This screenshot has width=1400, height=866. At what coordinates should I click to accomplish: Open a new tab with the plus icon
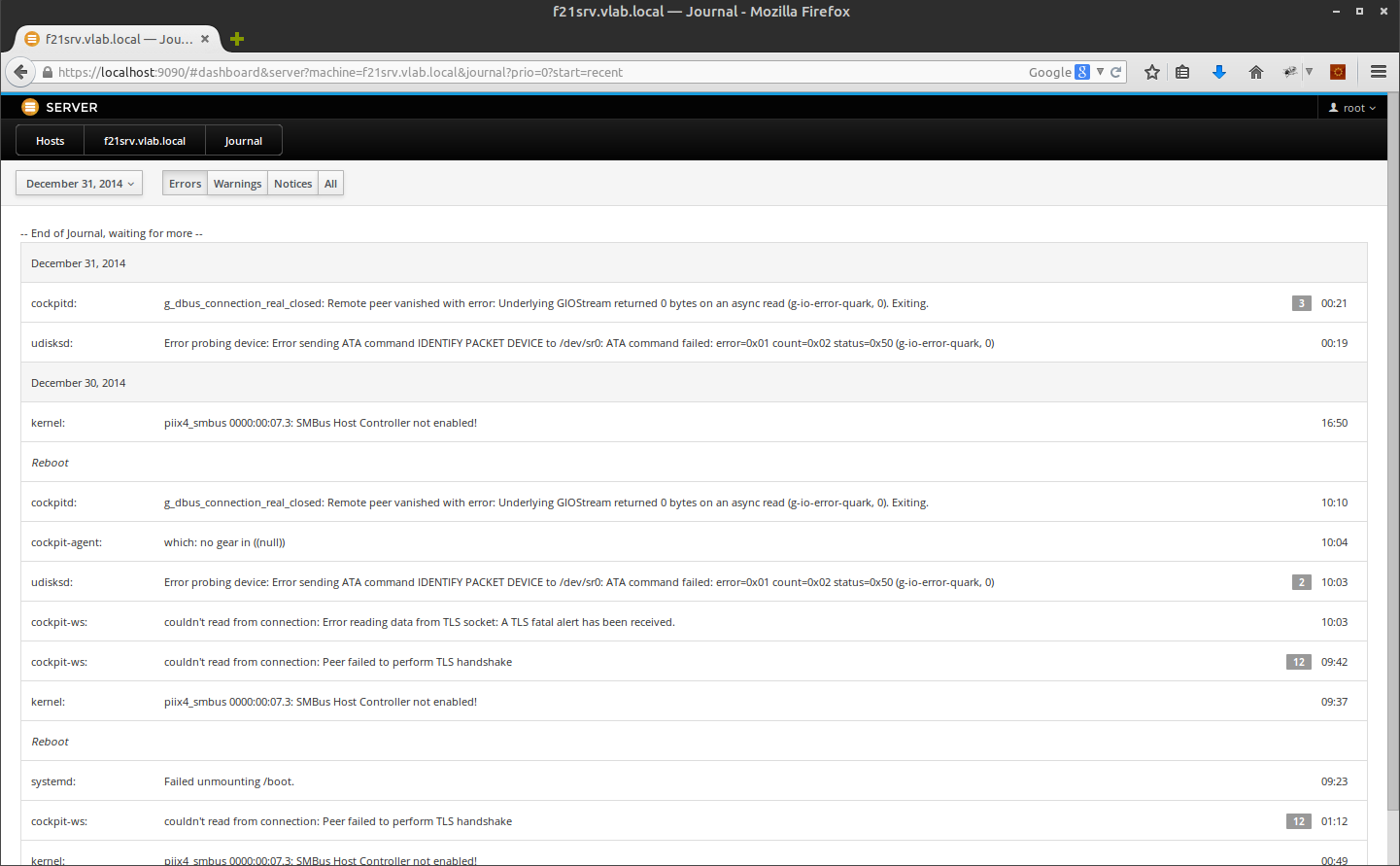click(237, 39)
